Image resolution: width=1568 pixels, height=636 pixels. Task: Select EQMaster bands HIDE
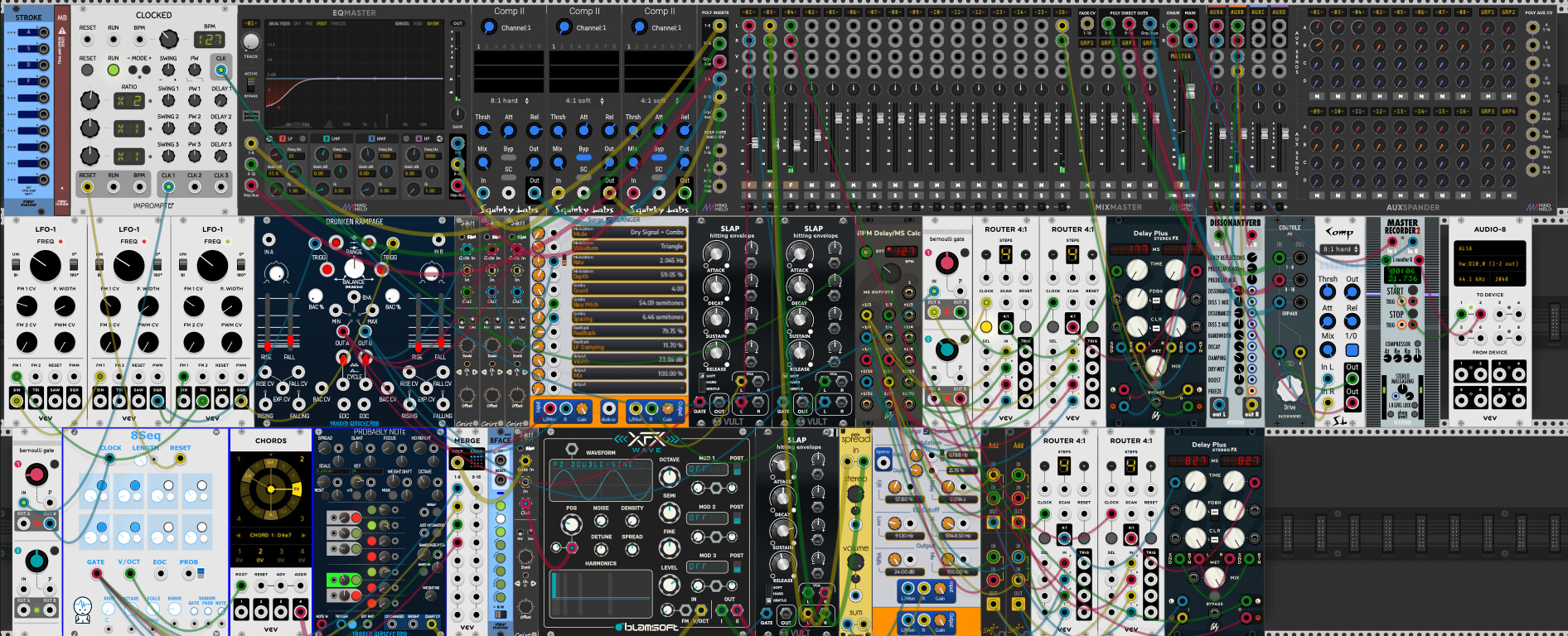click(x=419, y=24)
